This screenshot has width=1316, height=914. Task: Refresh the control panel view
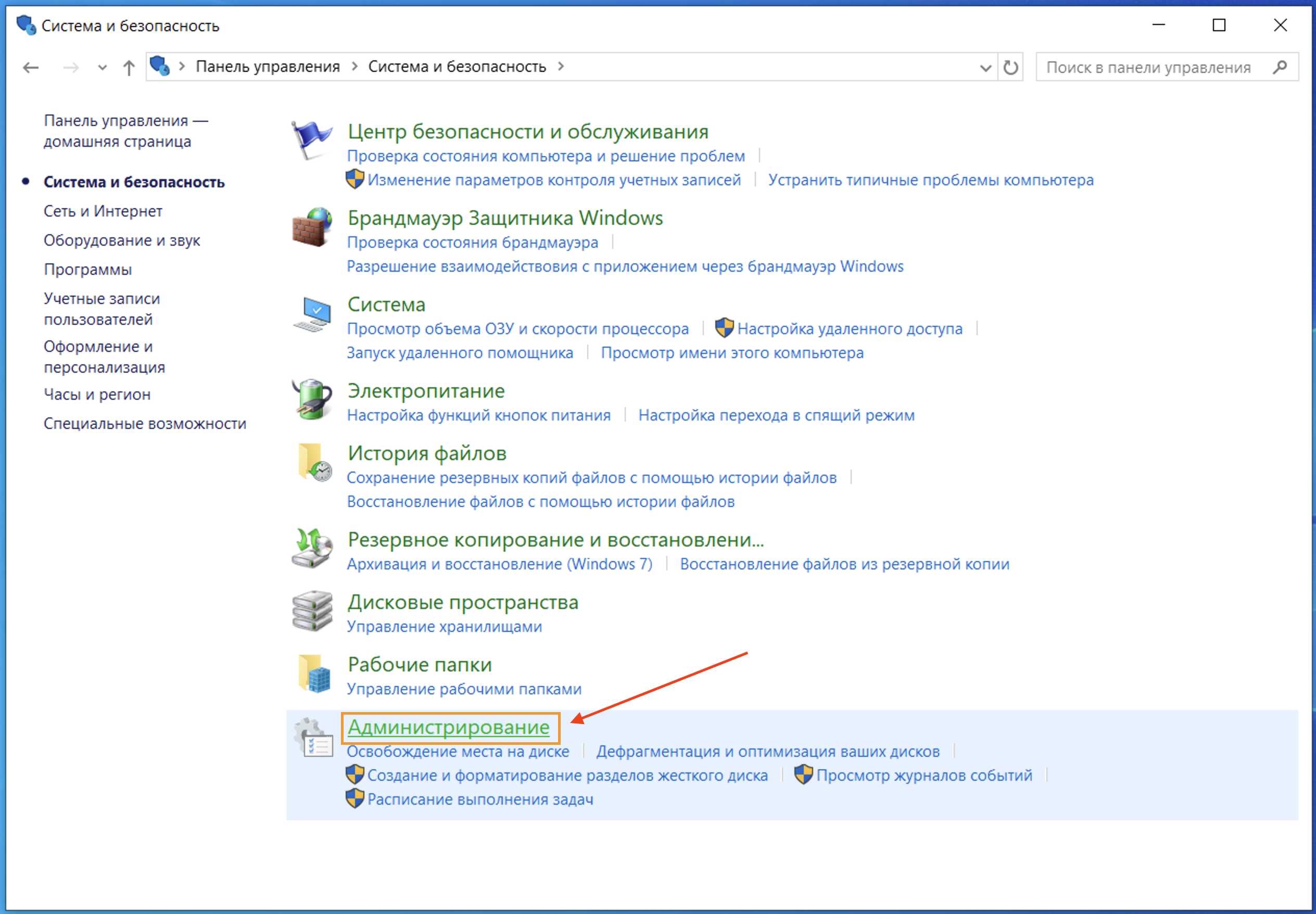click(1011, 68)
